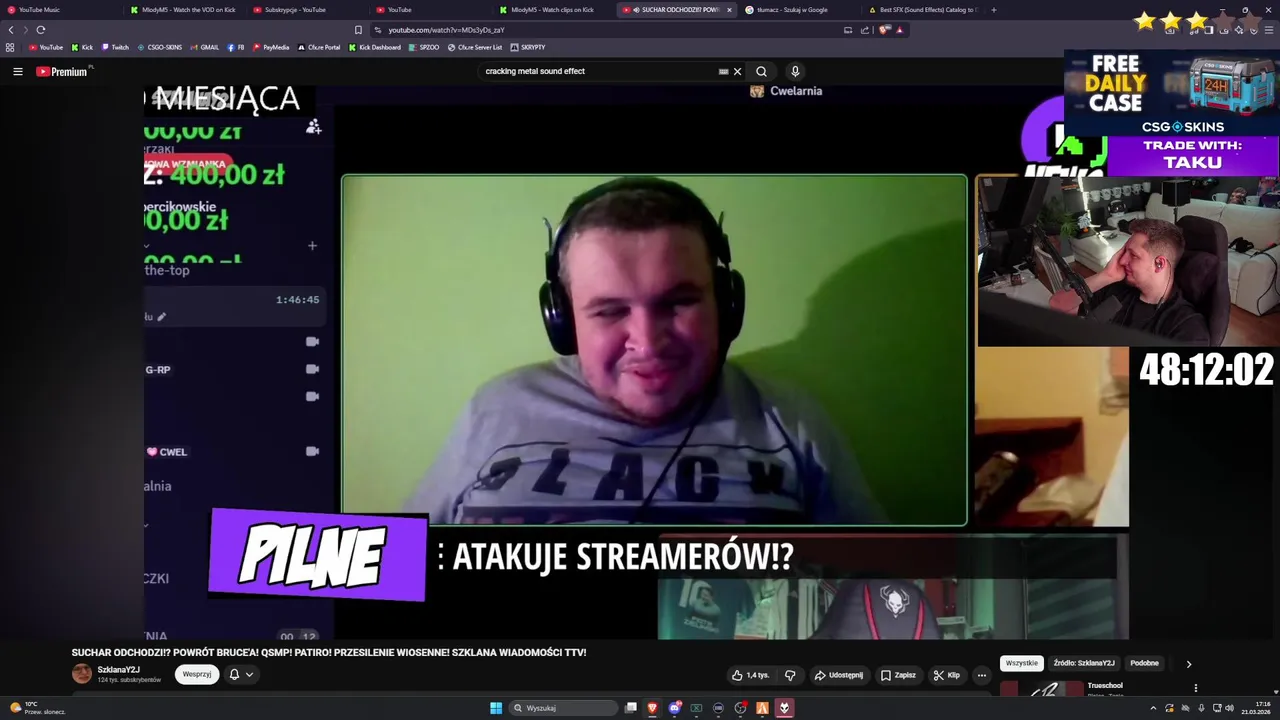The width and height of the screenshot is (1280, 720).
Task: Open Task View on the taskbar
Action: pyautogui.click(x=631, y=708)
